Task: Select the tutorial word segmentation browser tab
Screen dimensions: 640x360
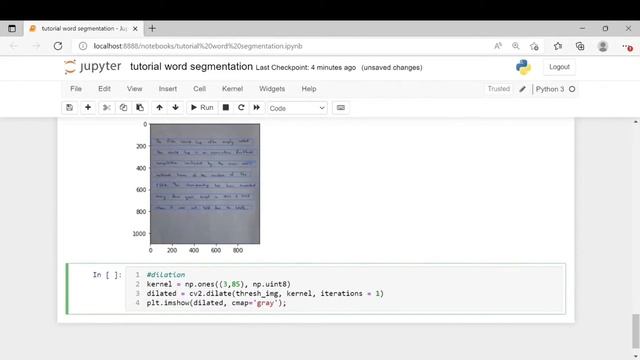Action: tap(84, 29)
